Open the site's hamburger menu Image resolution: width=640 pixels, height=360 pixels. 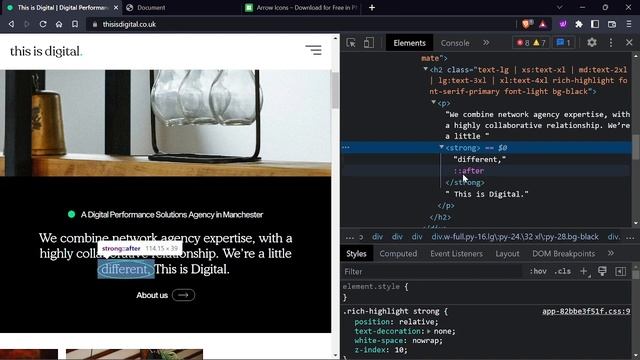(313, 50)
